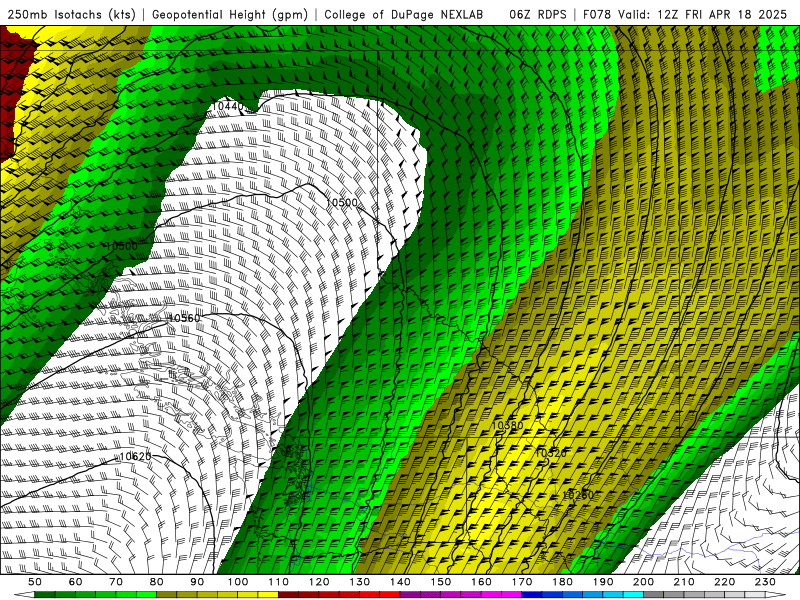
Task: Click the '250mb Isotachs (kts)' title text
Action: click(x=72, y=15)
